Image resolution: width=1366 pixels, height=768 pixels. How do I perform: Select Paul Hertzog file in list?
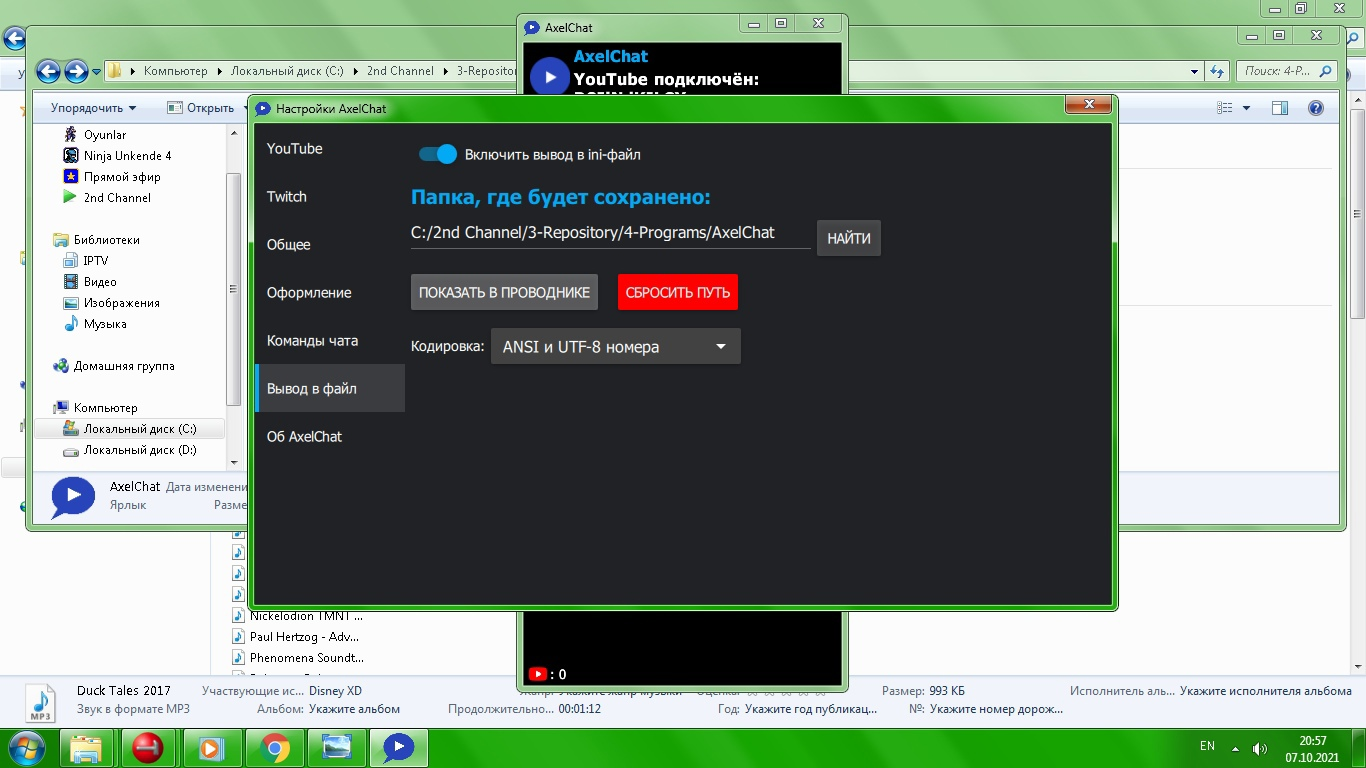tap(296, 637)
